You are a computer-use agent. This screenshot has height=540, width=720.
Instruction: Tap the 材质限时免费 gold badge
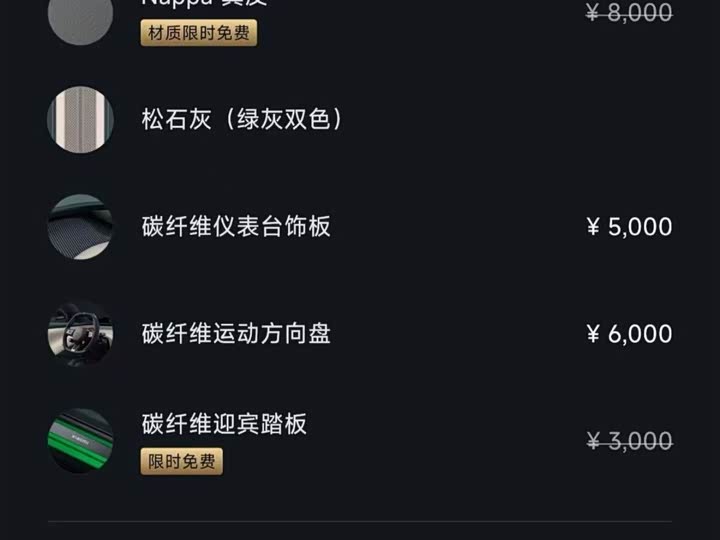tap(199, 33)
